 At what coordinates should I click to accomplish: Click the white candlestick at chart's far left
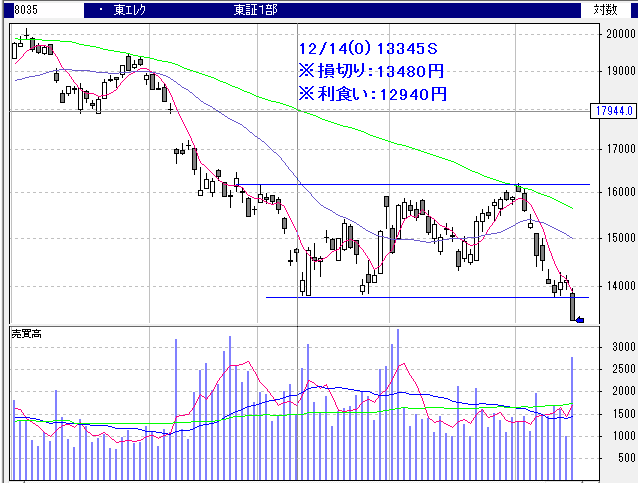click(x=14, y=50)
